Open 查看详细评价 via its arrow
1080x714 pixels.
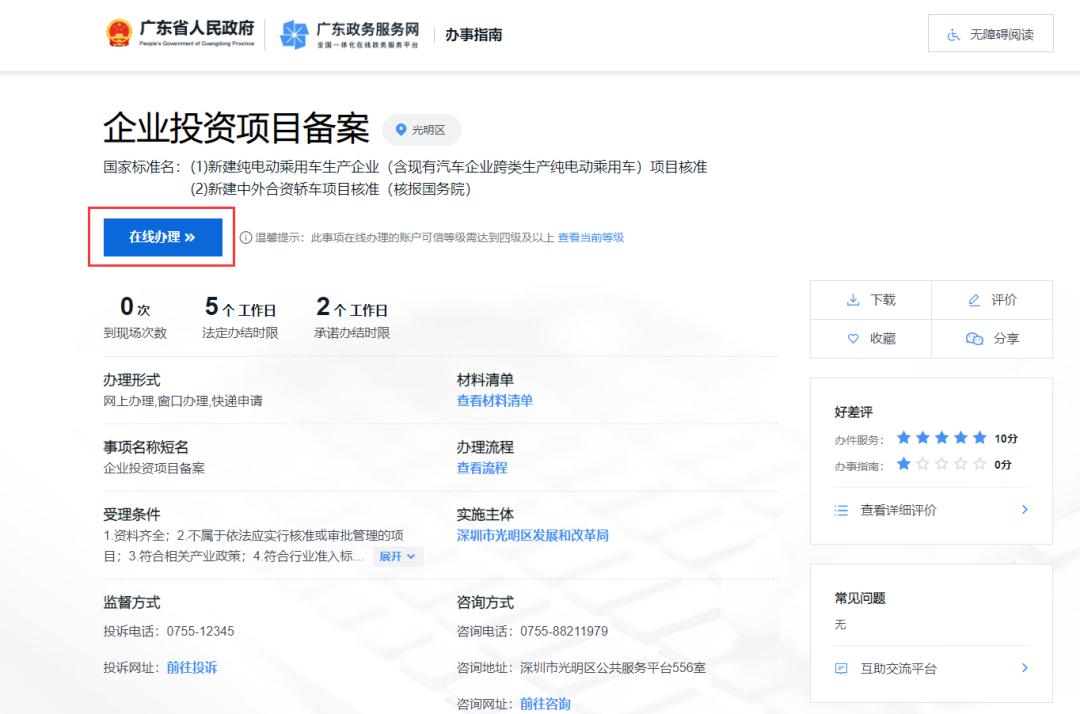tap(1024, 510)
